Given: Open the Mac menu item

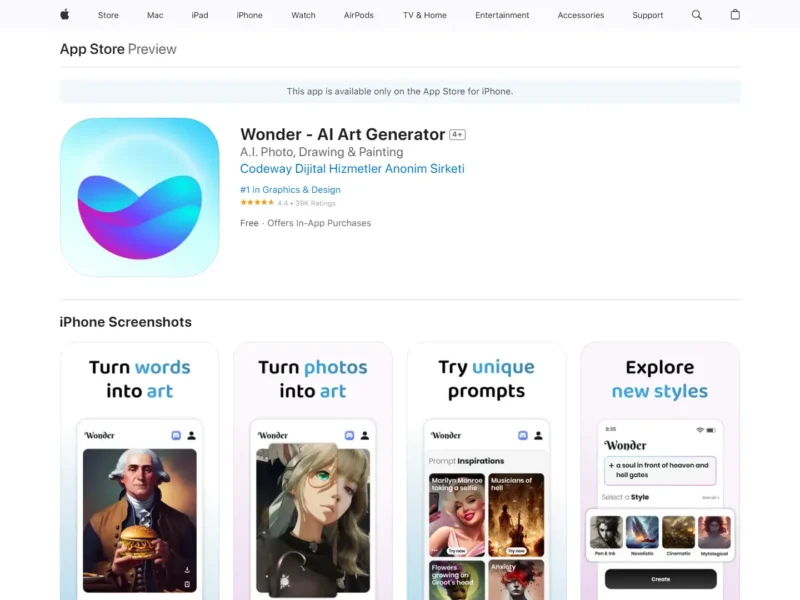Looking at the screenshot, I should pyautogui.click(x=155, y=15).
